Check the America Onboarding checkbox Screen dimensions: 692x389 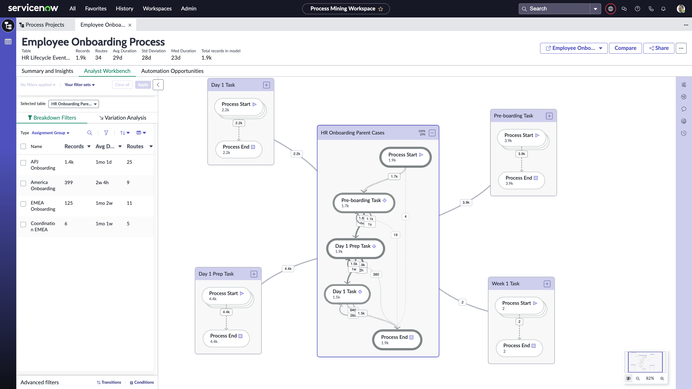click(x=23, y=183)
